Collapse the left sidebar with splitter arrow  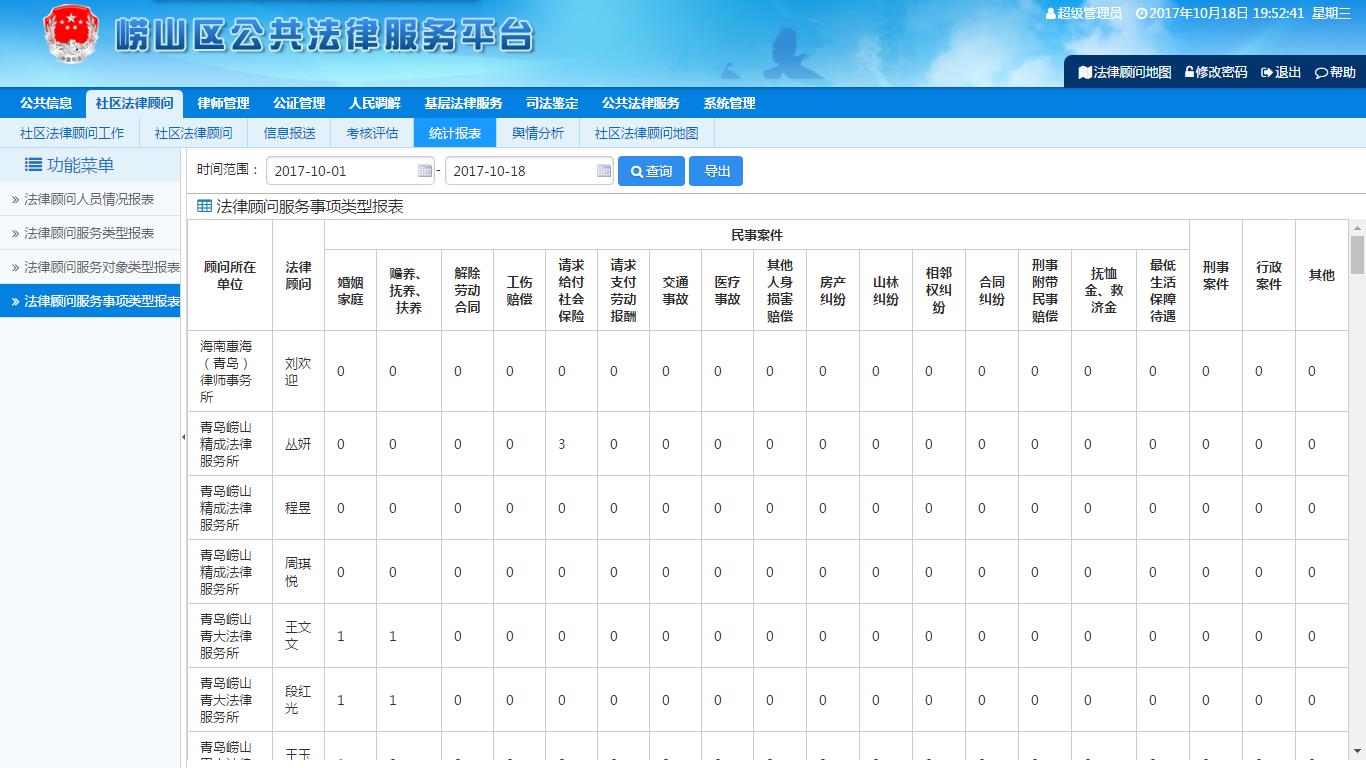pos(183,437)
